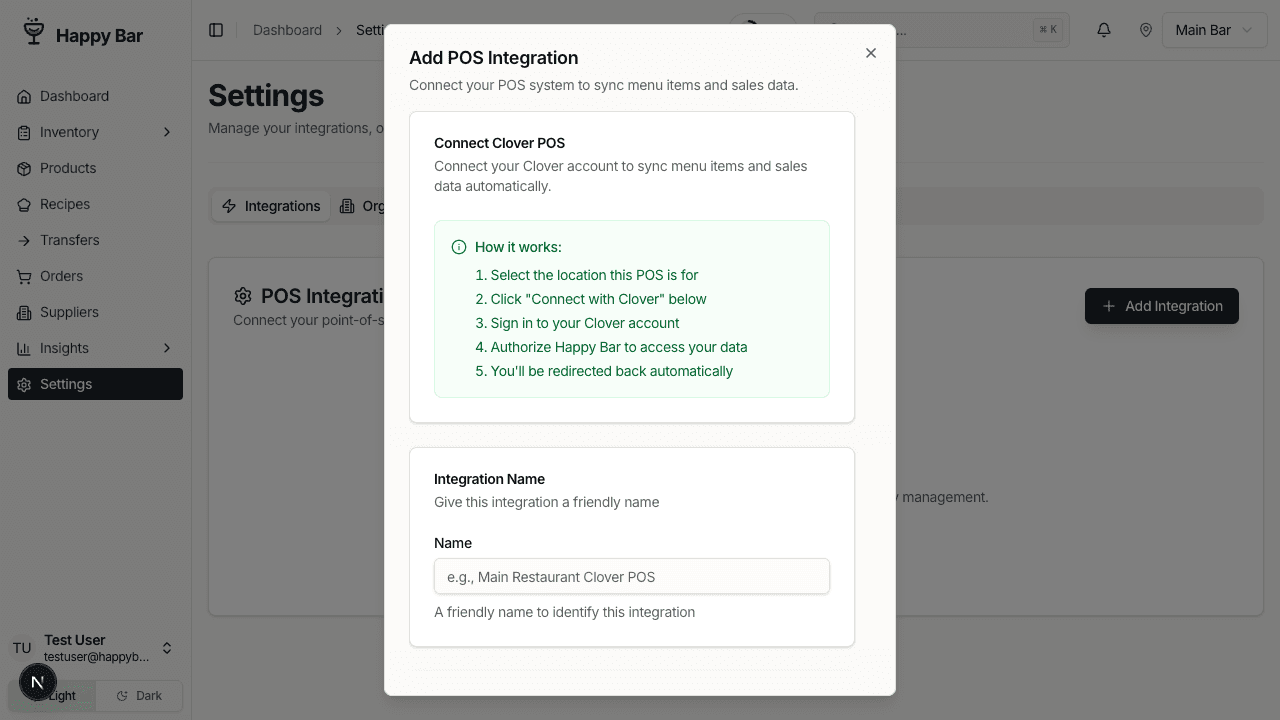Click the Insights bar chart icon

tap(24, 349)
